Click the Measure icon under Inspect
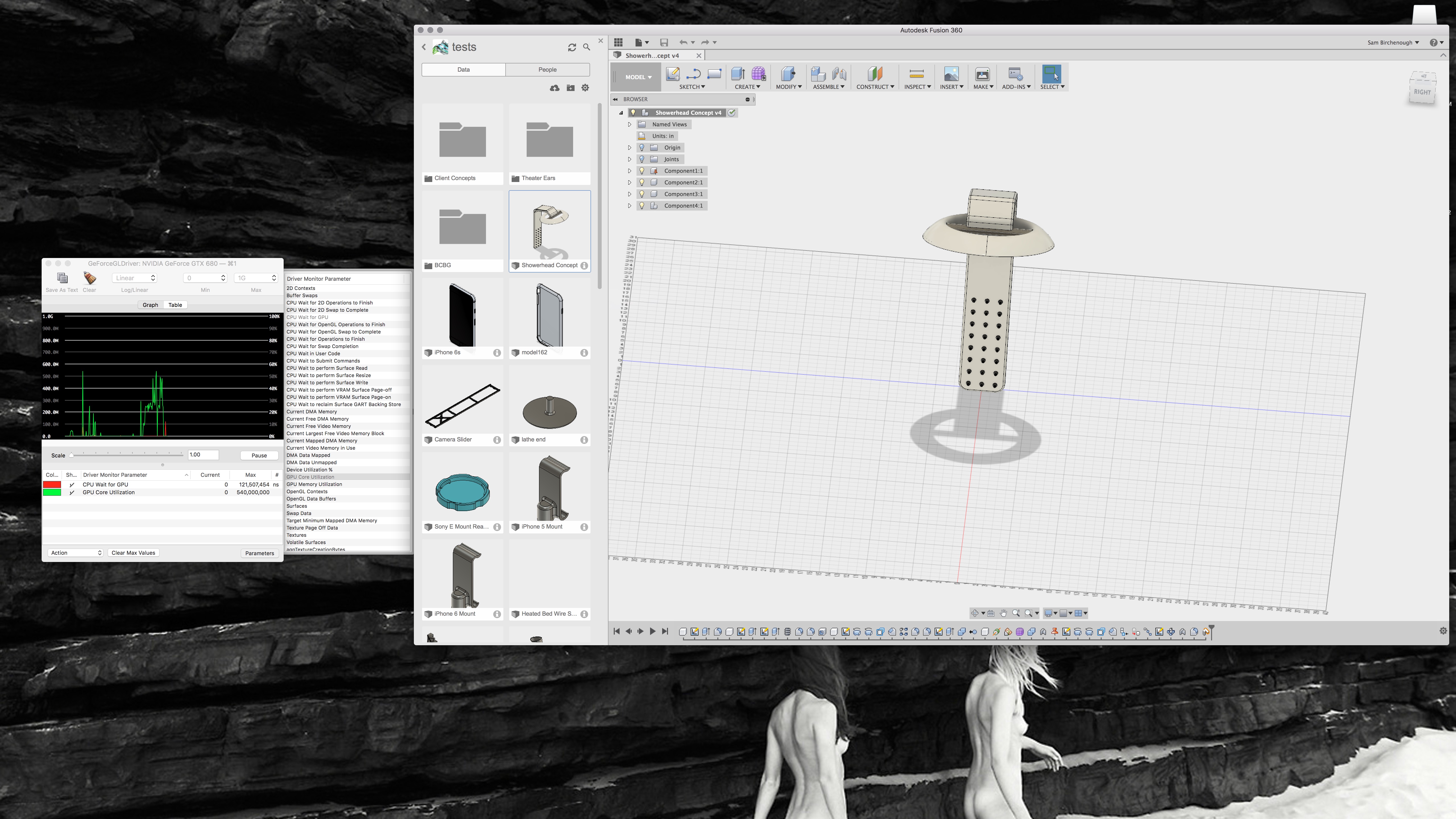 [x=917, y=74]
